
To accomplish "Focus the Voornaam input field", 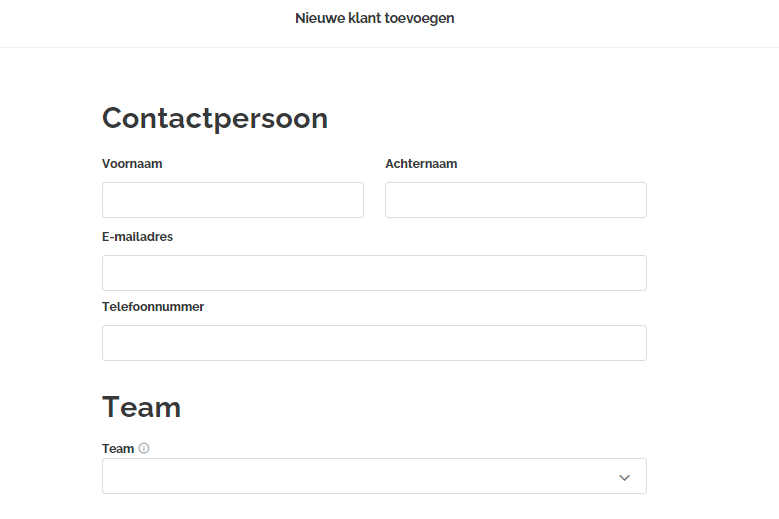I will [x=232, y=200].
